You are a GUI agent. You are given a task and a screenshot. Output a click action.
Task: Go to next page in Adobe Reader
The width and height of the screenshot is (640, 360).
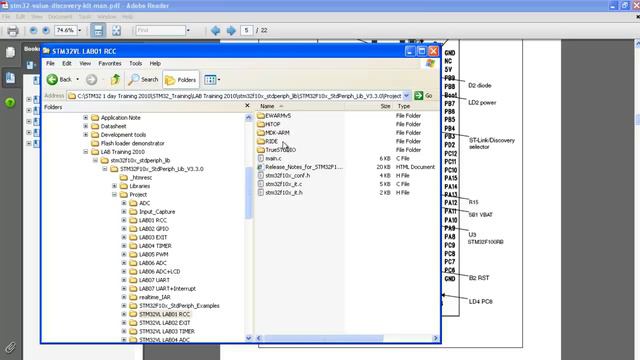[x=231, y=31]
